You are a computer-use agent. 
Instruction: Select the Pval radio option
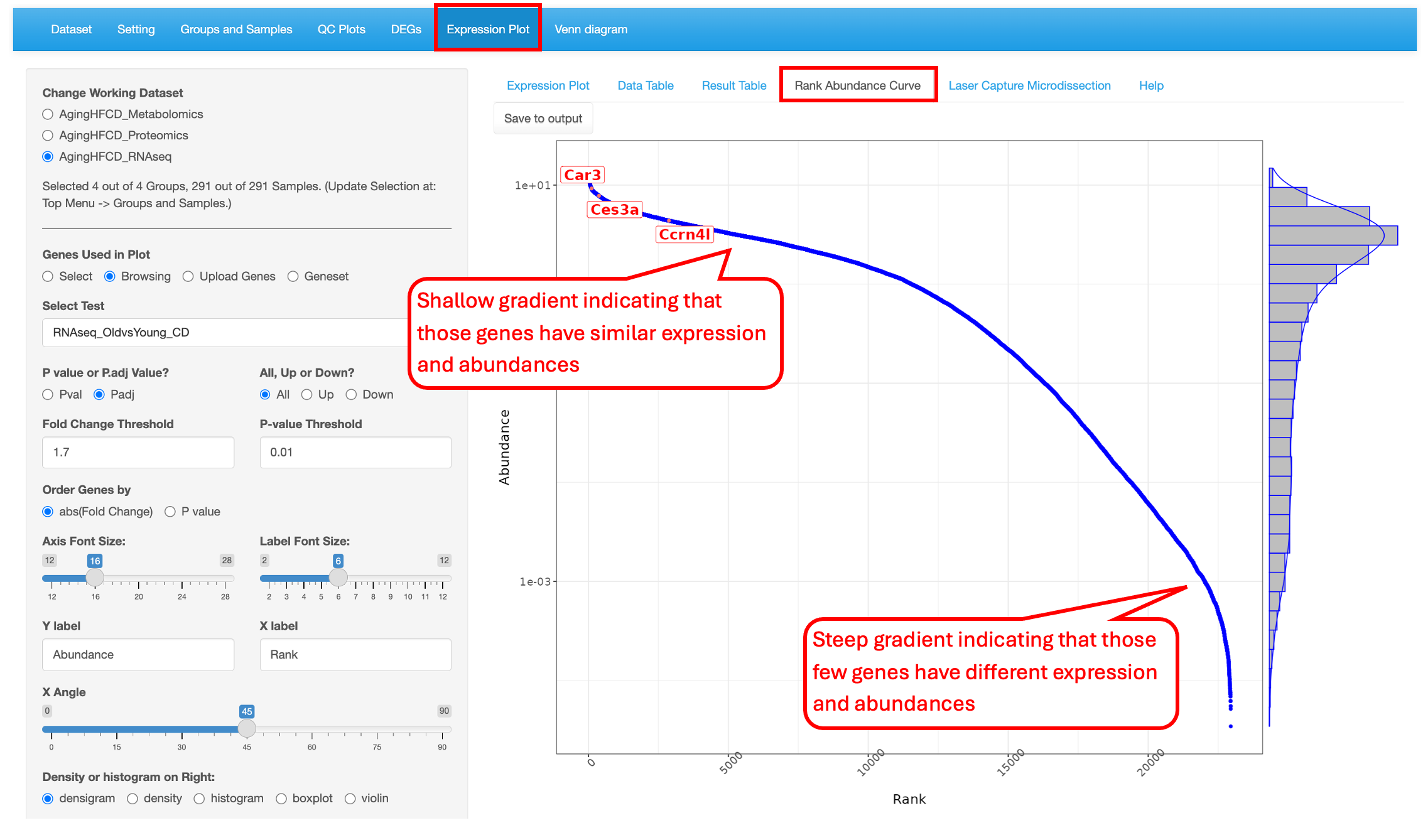(48, 395)
